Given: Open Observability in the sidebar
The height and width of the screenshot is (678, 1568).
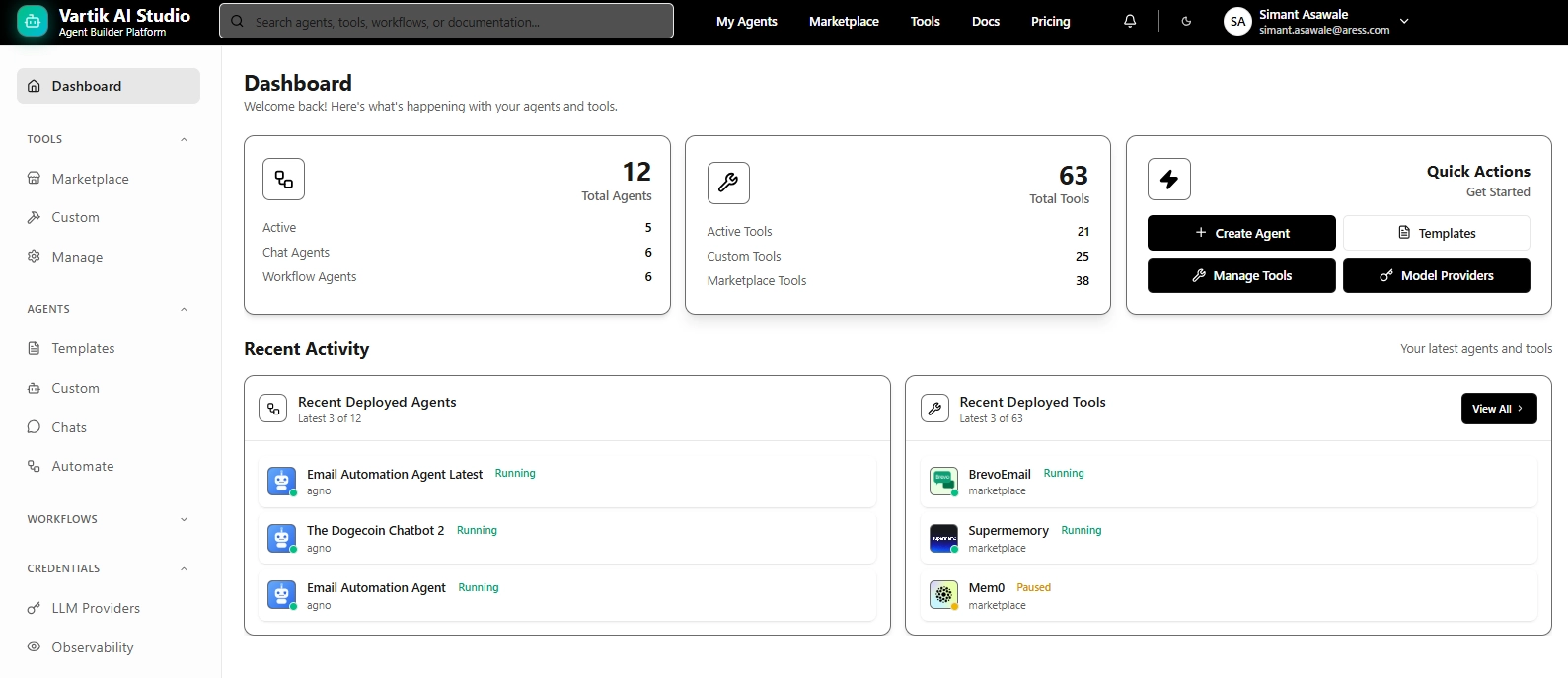Looking at the screenshot, I should click(x=92, y=647).
